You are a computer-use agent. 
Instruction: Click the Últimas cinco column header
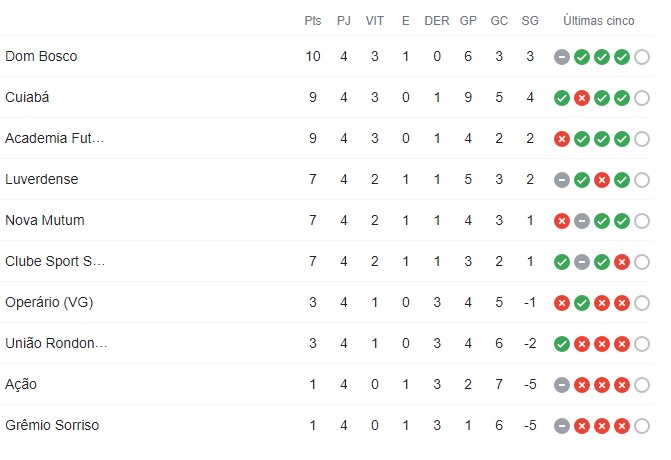(x=600, y=21)
